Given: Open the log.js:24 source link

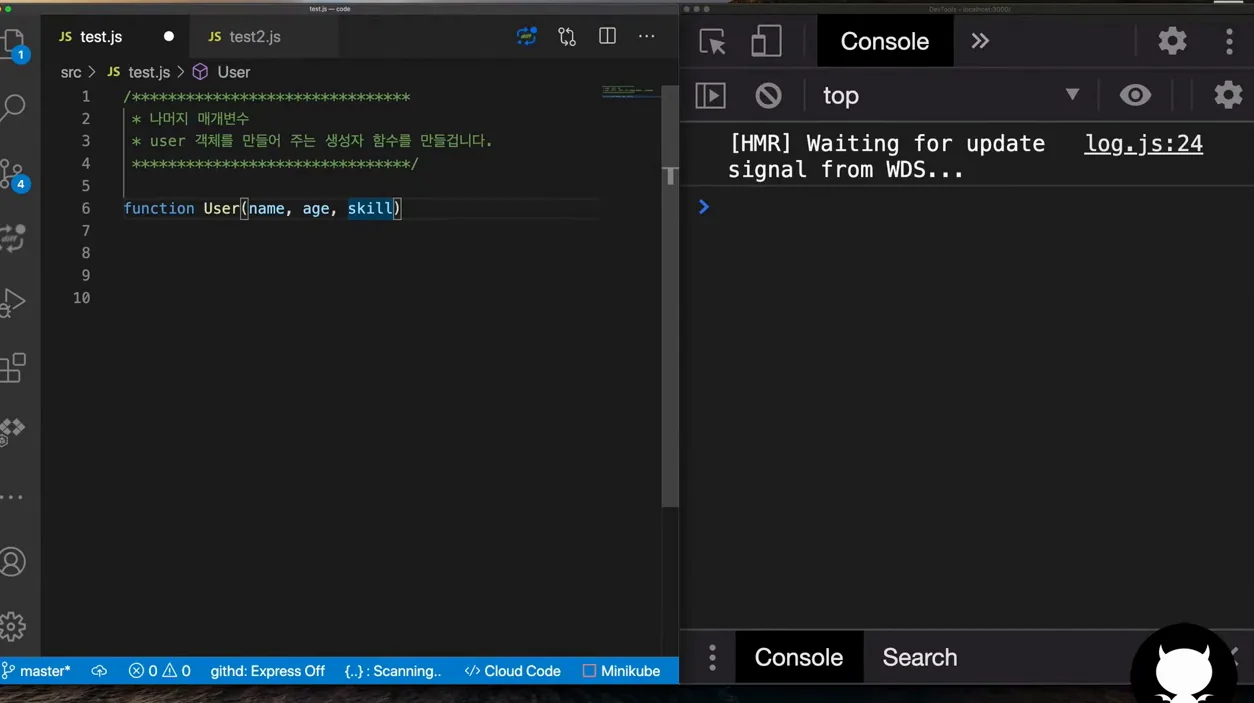Looking at the screenshot, I should click(x=1144, y=143).
